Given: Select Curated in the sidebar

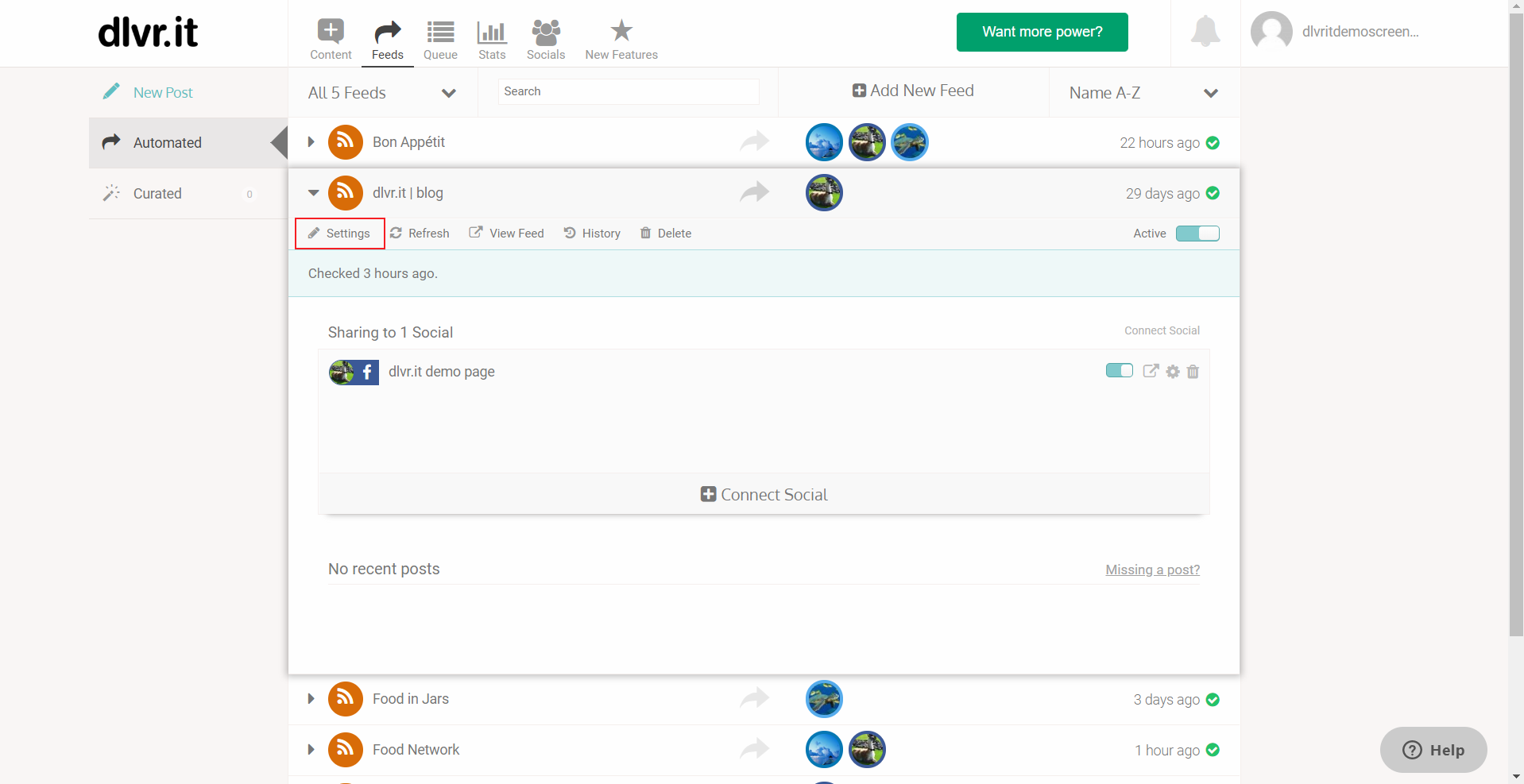Looking at the screenshot, I should [x=188, y=194].
